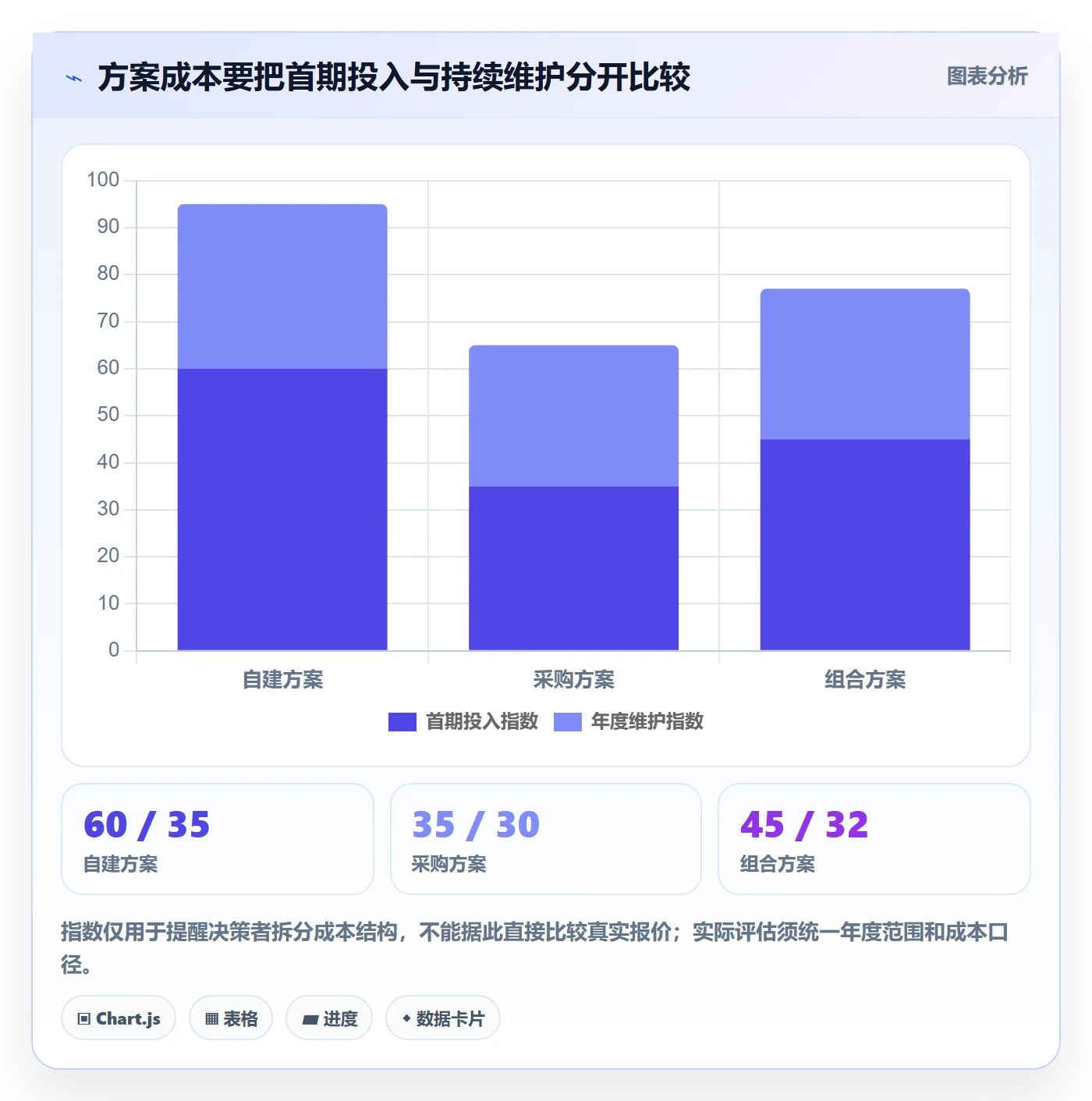1092x1101 pixels.
Task: Click the 自建方案 x-axis label
Action: point(282,680)
